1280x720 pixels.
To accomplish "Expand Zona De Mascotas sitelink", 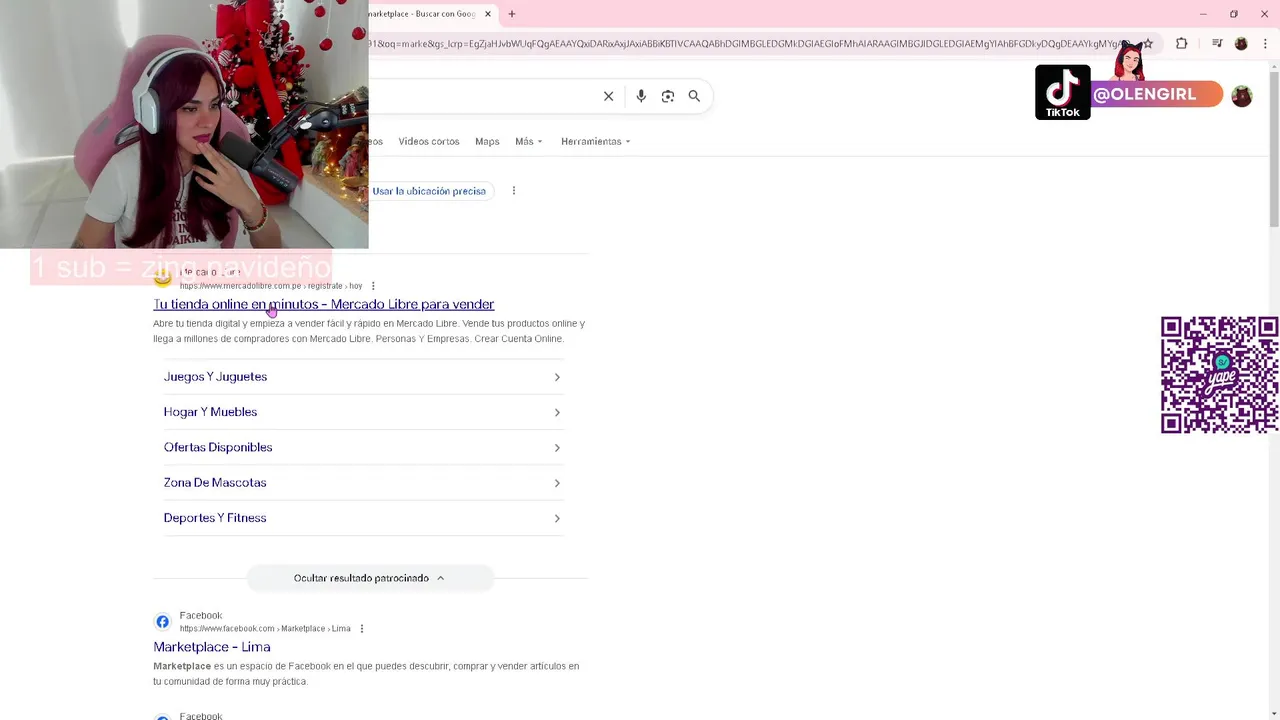I will pyautogui.click(x=362, y=482).
